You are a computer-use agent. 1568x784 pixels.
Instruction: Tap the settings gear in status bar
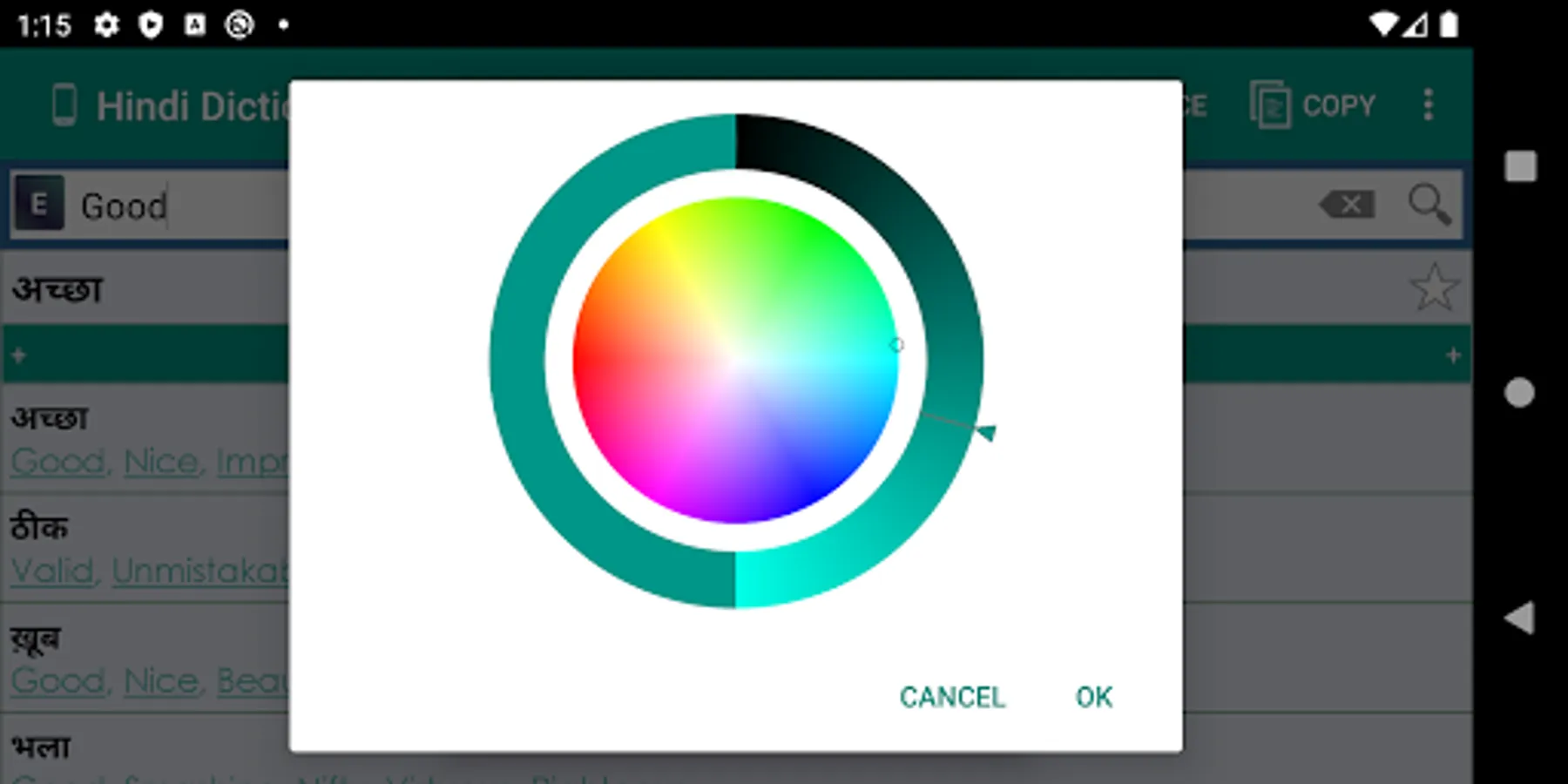pyautogui.click(x=106, y=25)
